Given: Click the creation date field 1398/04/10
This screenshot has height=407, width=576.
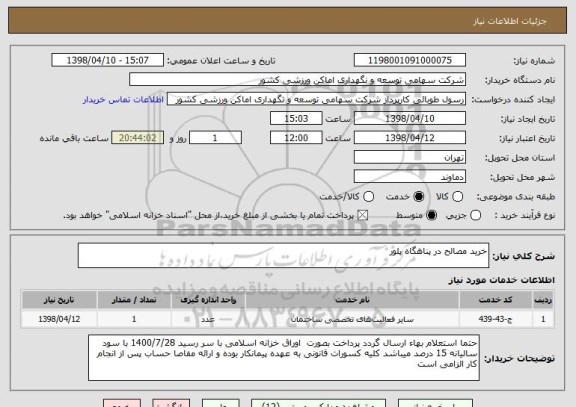Looking at the screenshot, I should pos(410,119).
